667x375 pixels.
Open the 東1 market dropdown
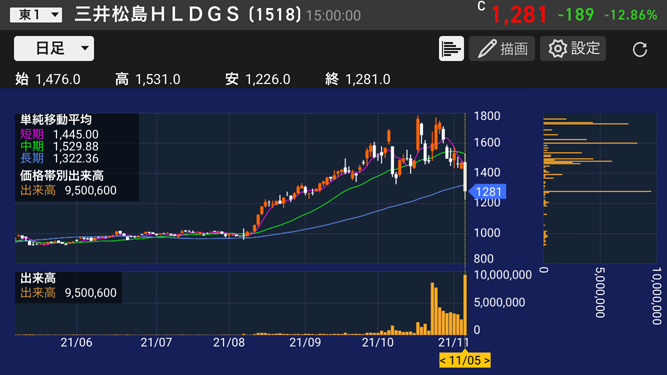coord(36,15)
